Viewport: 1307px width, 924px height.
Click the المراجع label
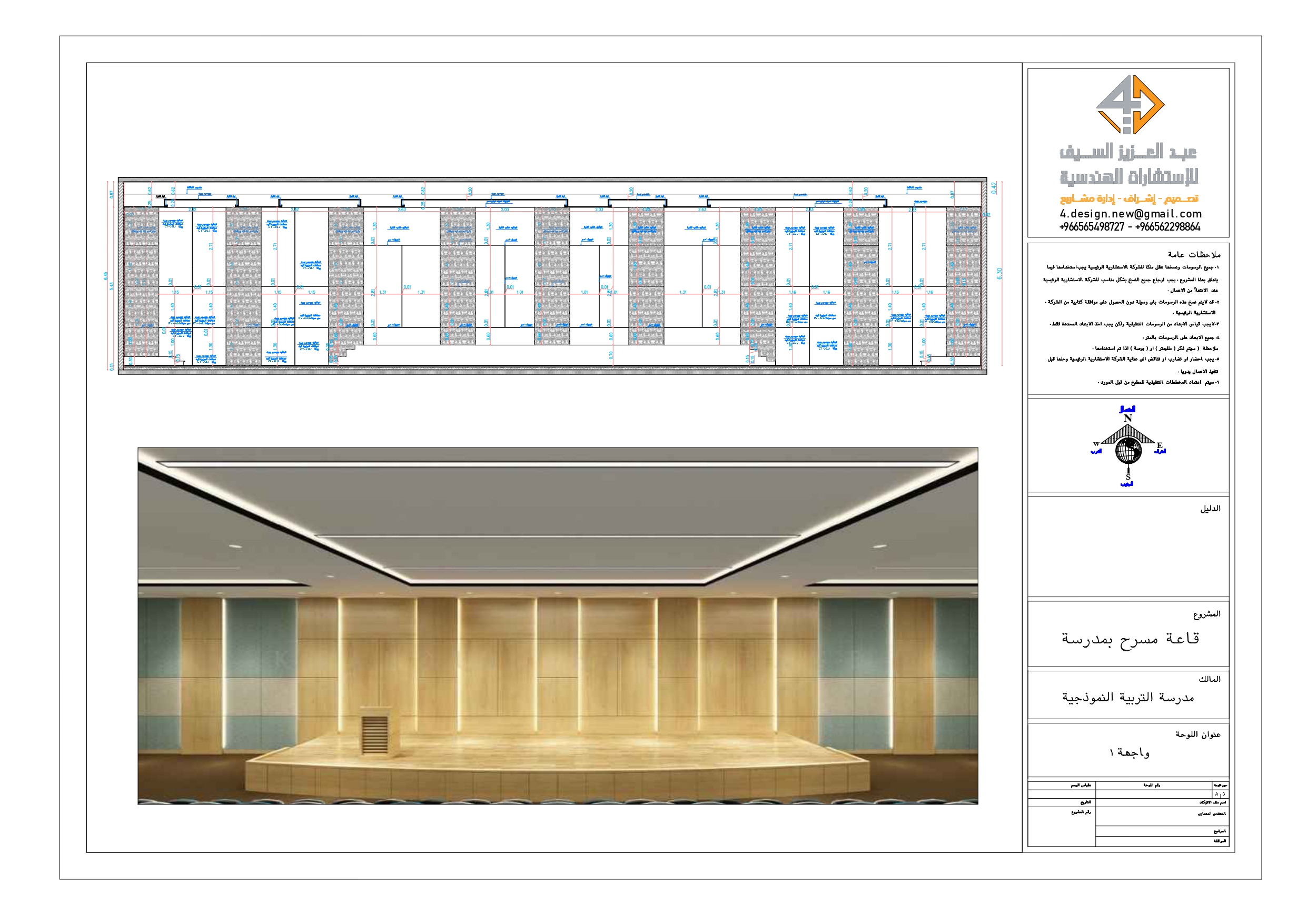tap(1220, 831)
